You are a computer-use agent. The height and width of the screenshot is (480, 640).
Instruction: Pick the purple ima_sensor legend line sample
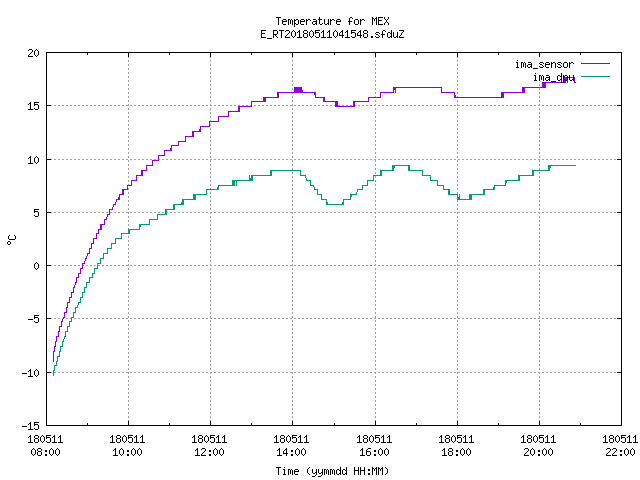(x=596, y=64)
